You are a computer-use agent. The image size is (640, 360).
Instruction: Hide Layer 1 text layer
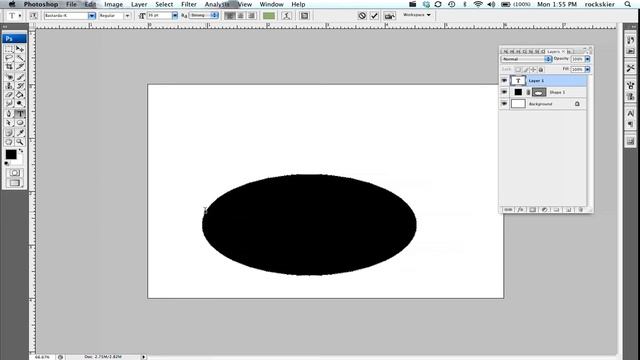pyautogui.click(x=504, y=81)
